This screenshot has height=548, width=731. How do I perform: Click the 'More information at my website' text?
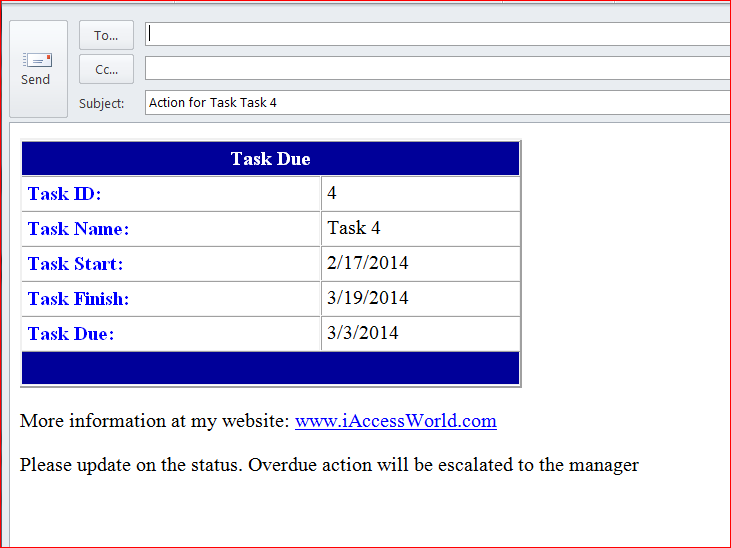pyautogui.click(x=155, y=421)
